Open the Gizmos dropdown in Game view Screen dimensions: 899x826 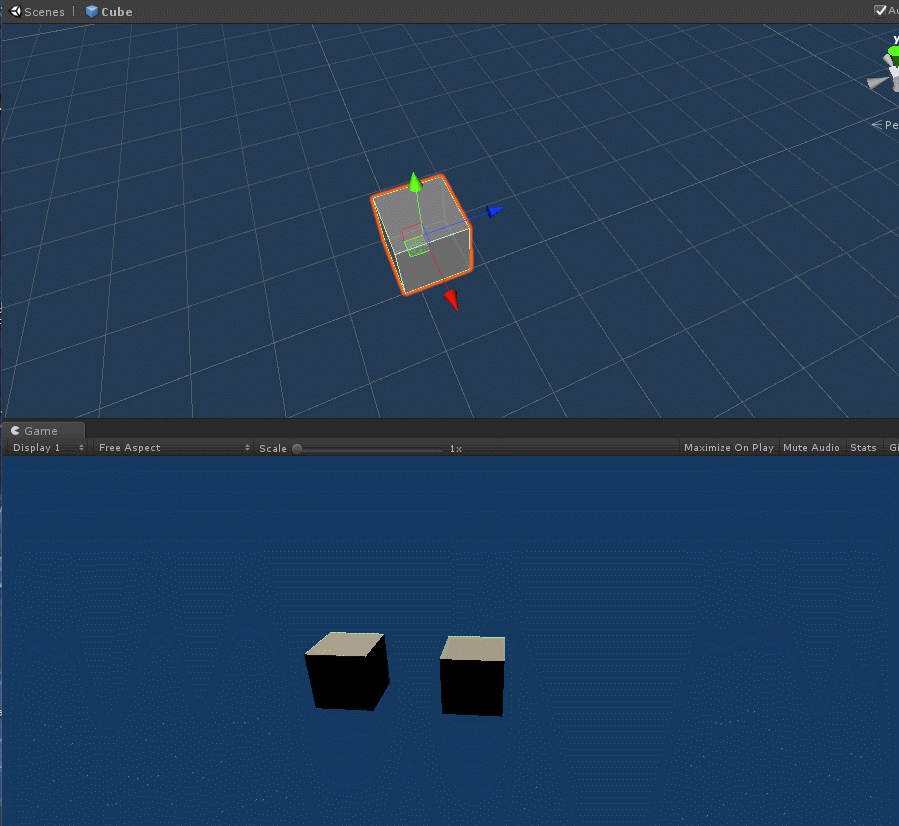coord(893,447)
